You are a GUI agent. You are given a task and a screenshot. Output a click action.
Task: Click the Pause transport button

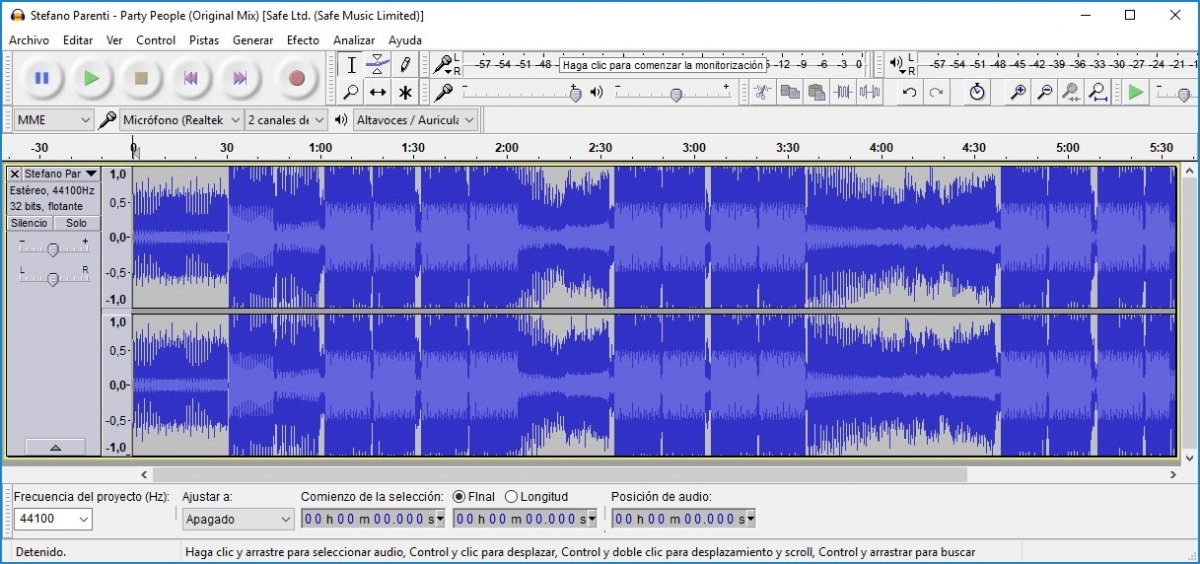42,78
